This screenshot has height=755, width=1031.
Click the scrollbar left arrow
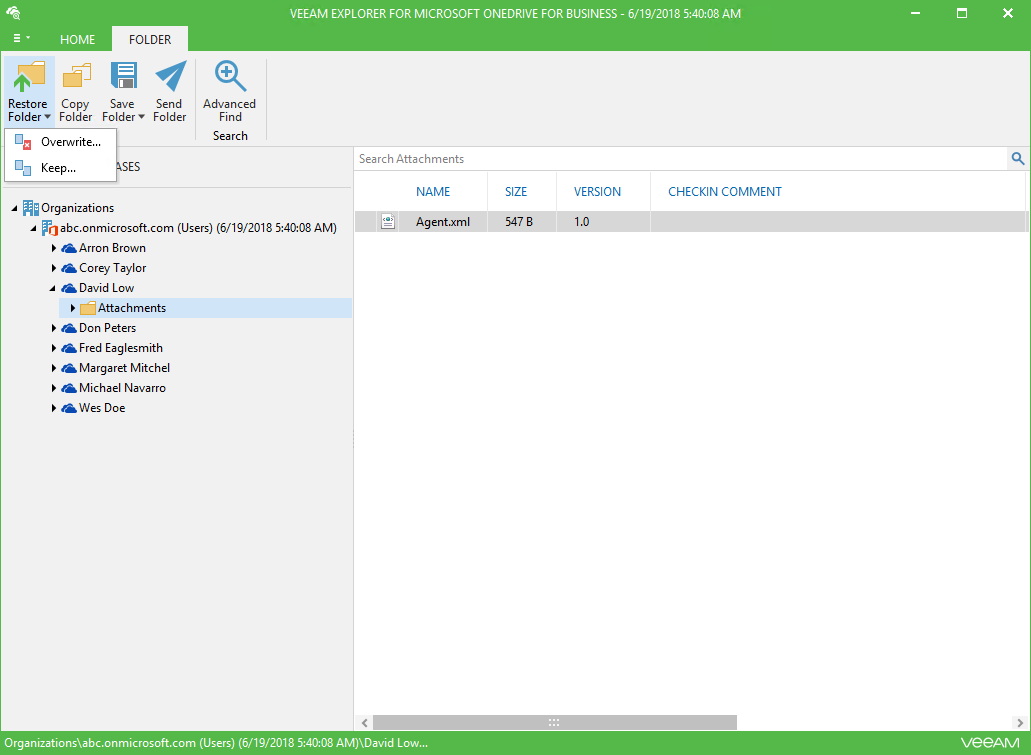click(364, 723)
